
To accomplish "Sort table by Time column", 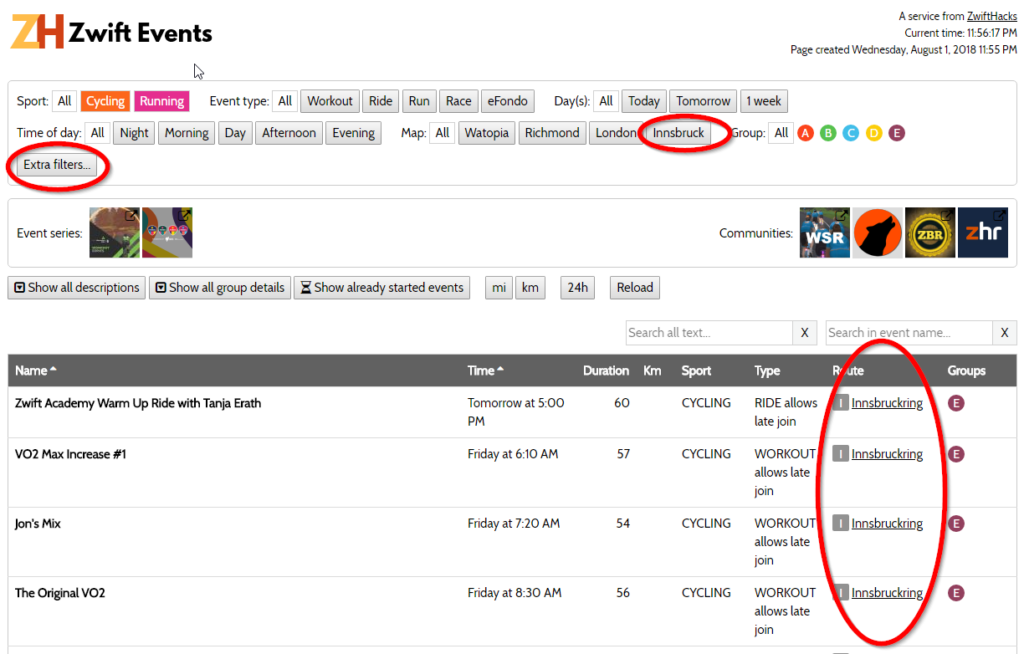I will [x=485, y=370].
